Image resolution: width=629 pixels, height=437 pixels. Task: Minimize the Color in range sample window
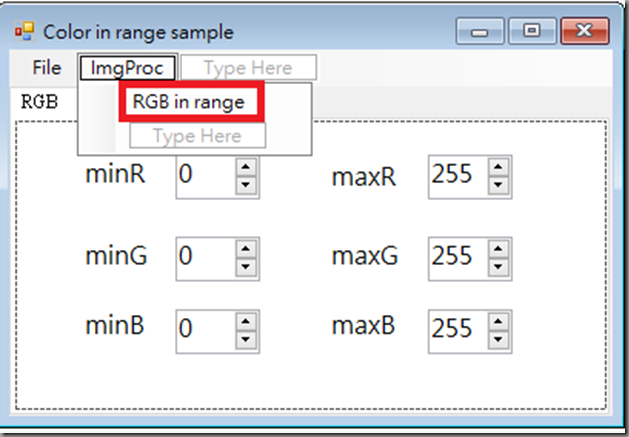pyautogui.click(x=480, y=31)
